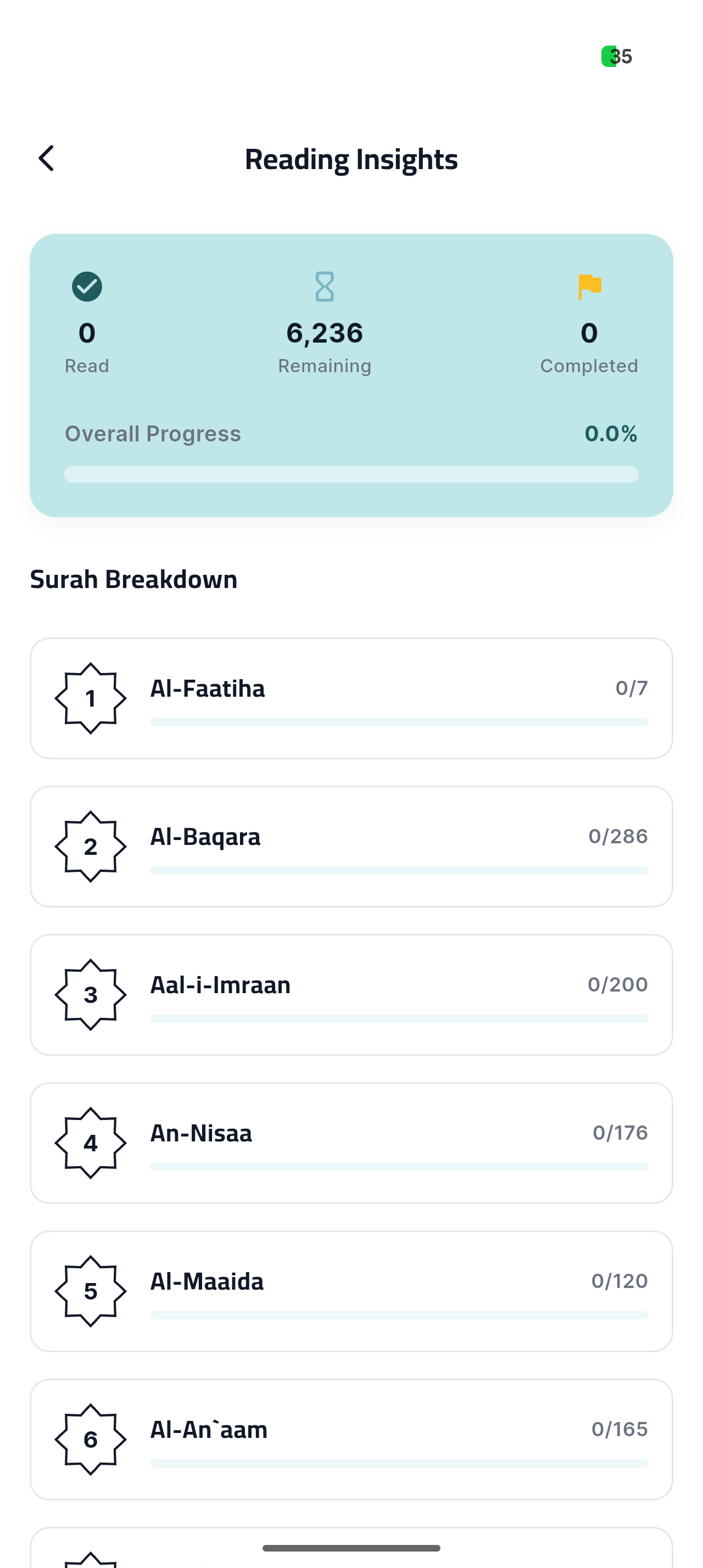Expand the Surah Breakdown section

(x=134, y=579)
